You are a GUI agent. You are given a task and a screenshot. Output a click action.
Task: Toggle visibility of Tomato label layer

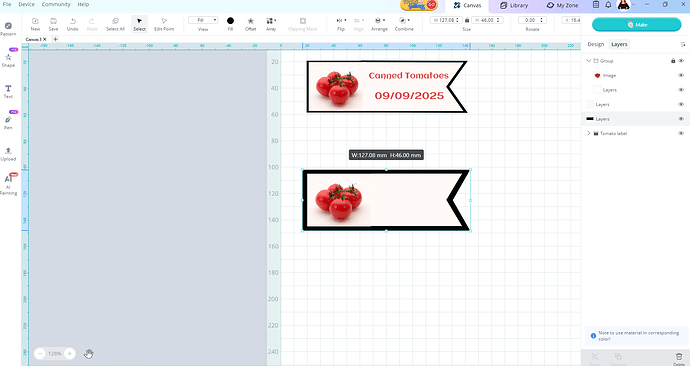(x=681, y=133)
